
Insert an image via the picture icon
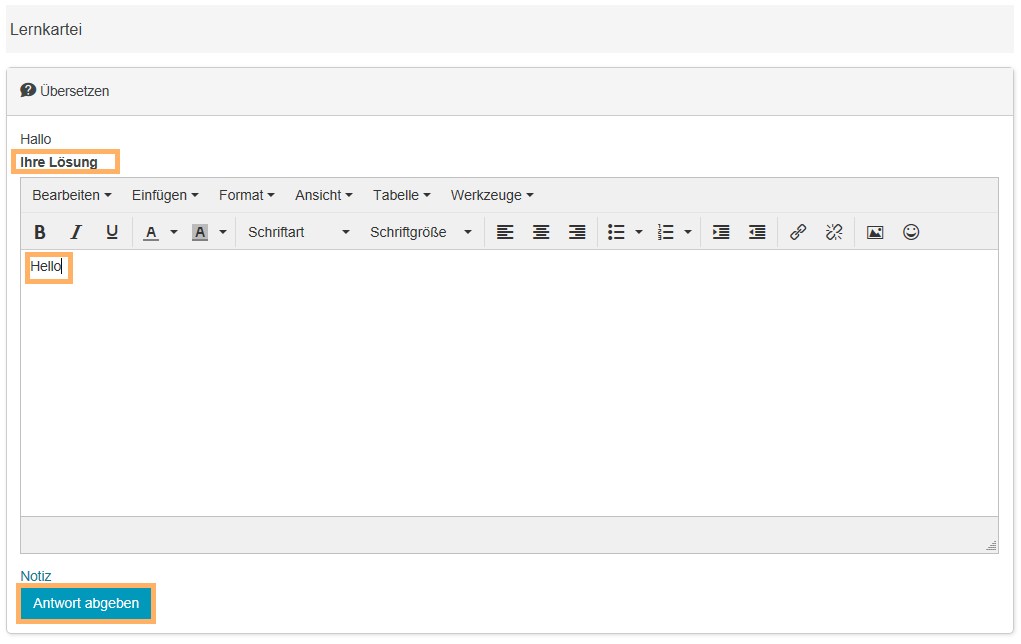[875, 232]
